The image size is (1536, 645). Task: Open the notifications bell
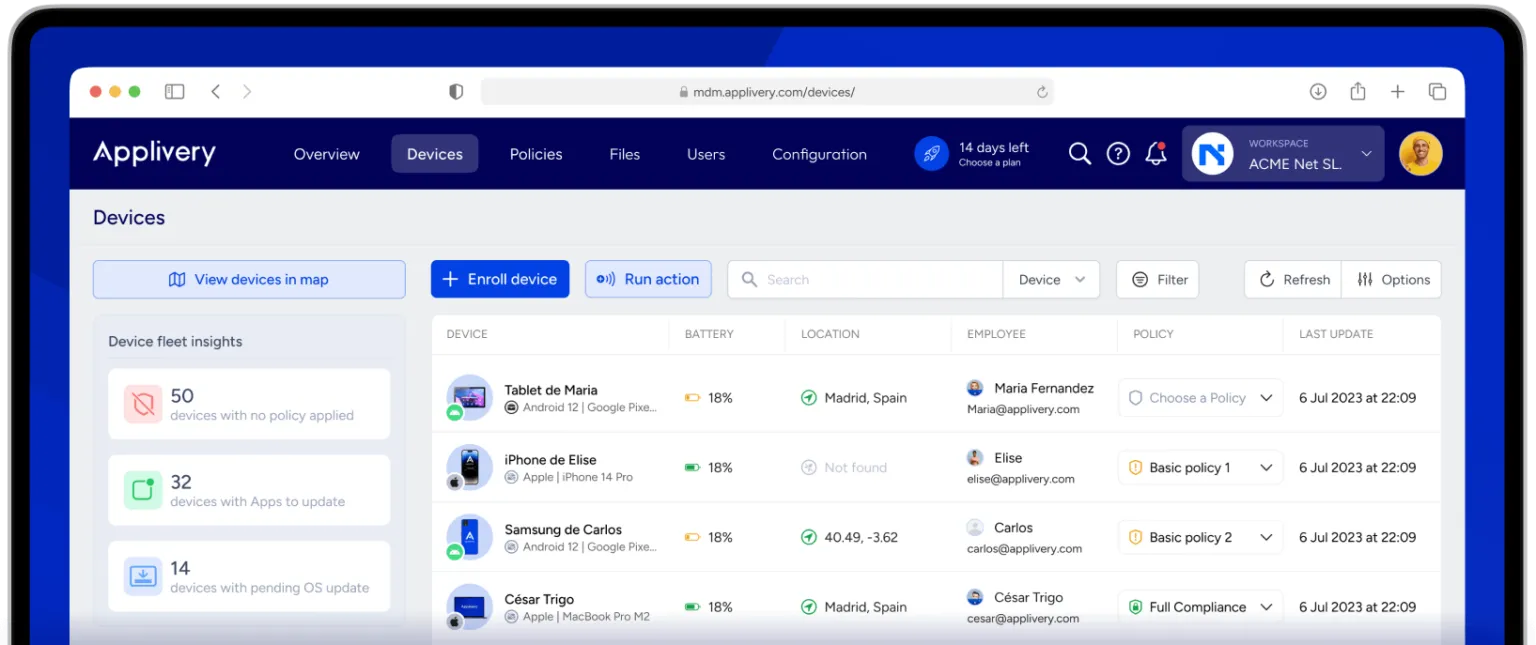point(1156,154)
